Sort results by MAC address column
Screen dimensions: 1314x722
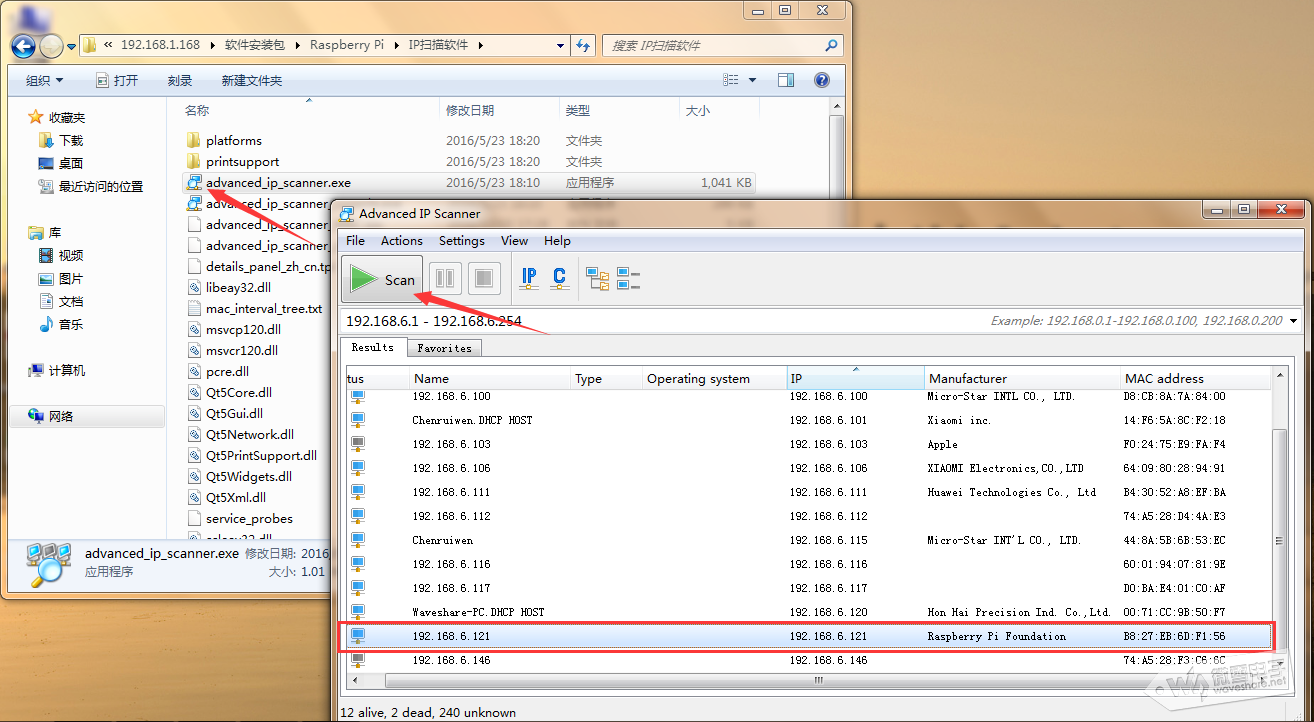point(1196,378)
